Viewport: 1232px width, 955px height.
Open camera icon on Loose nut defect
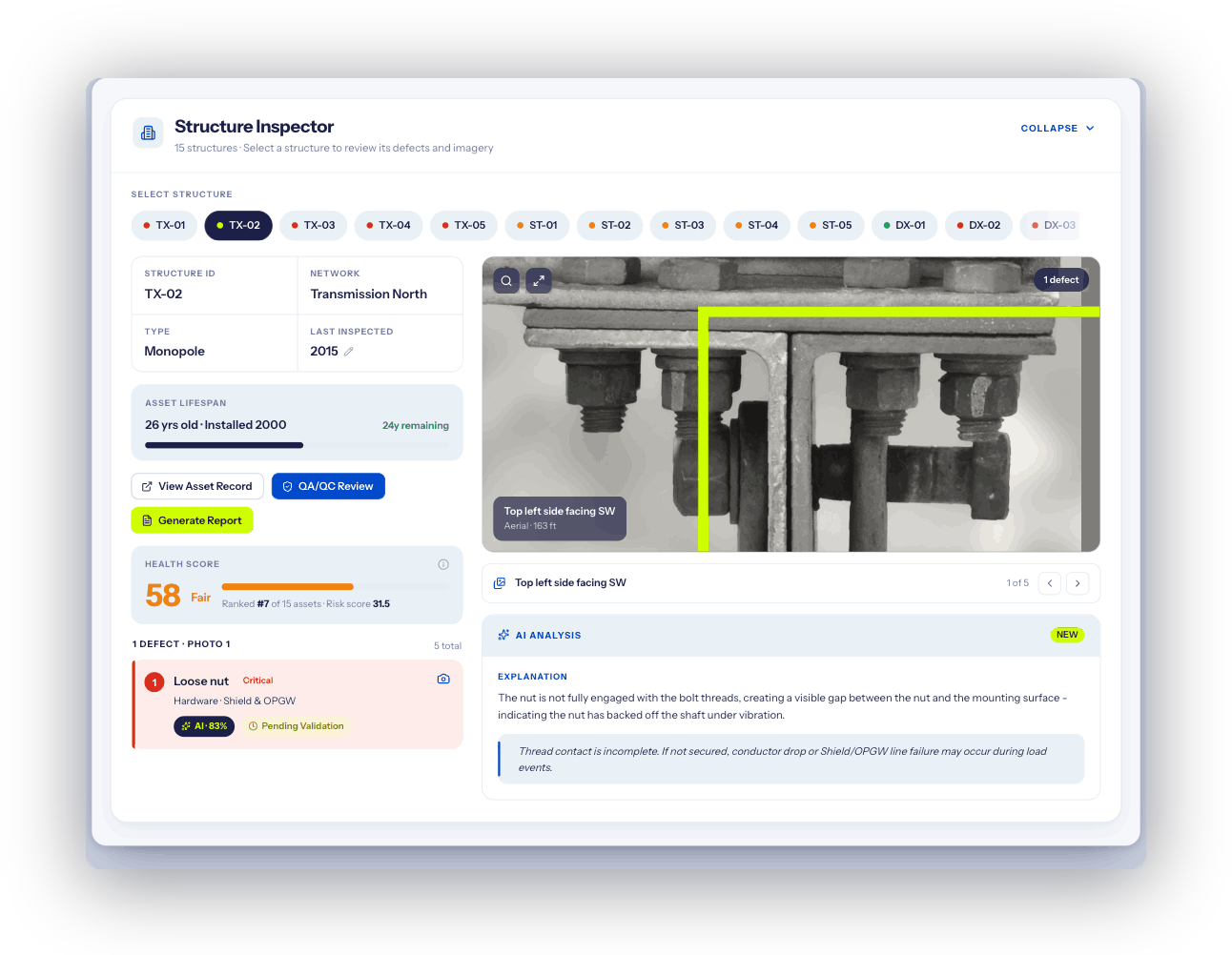443,680
